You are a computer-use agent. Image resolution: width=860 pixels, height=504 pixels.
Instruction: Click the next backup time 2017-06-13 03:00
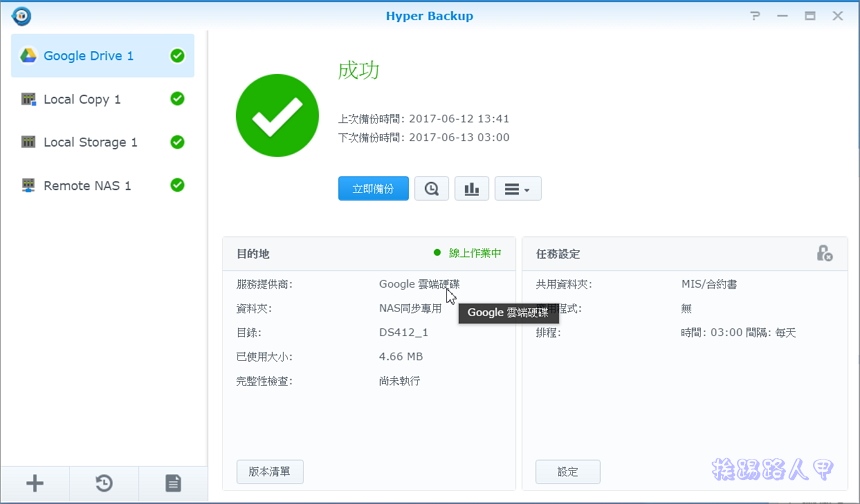[459, 137]
